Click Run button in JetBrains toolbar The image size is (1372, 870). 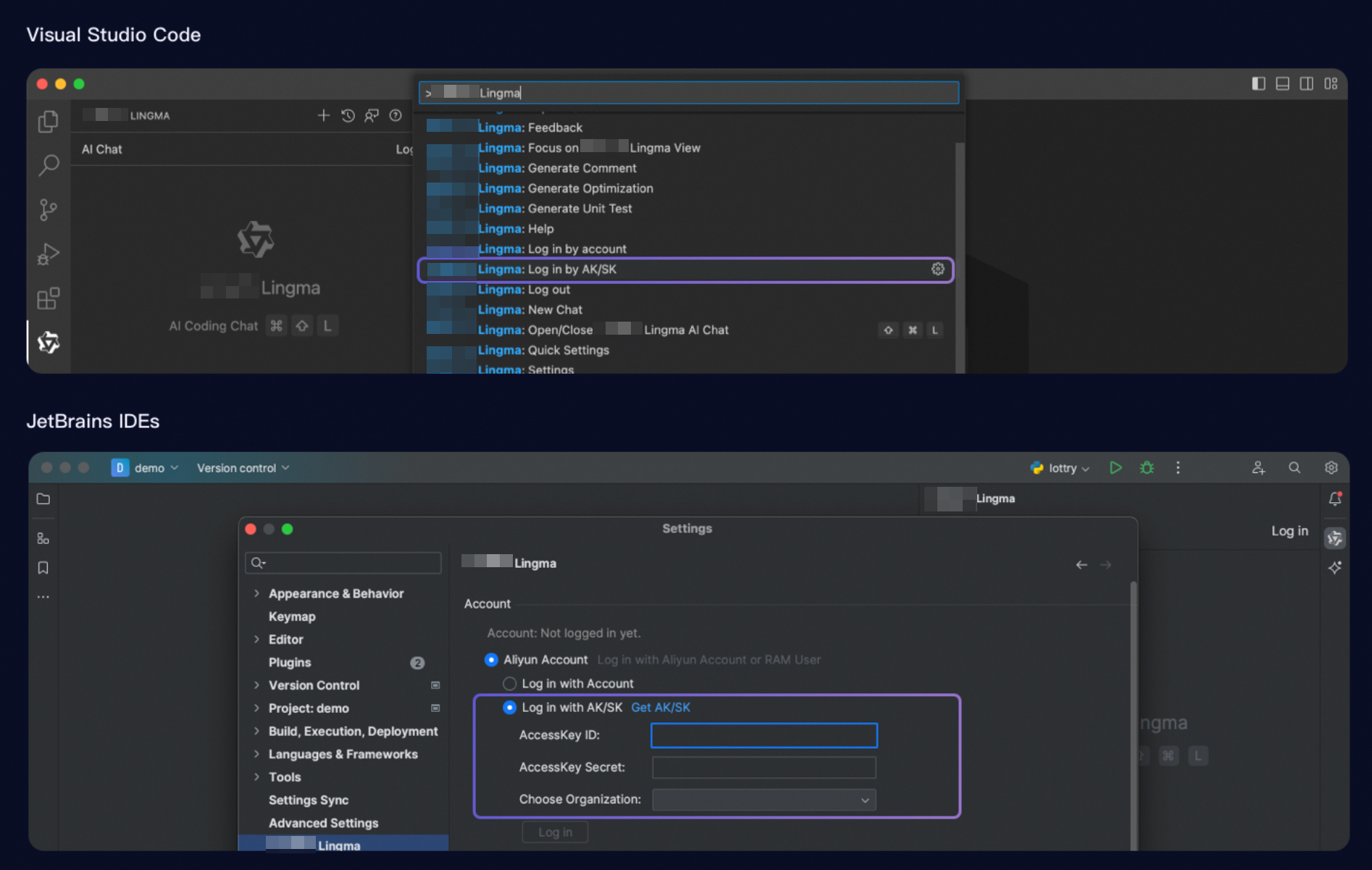point(1116,468)
